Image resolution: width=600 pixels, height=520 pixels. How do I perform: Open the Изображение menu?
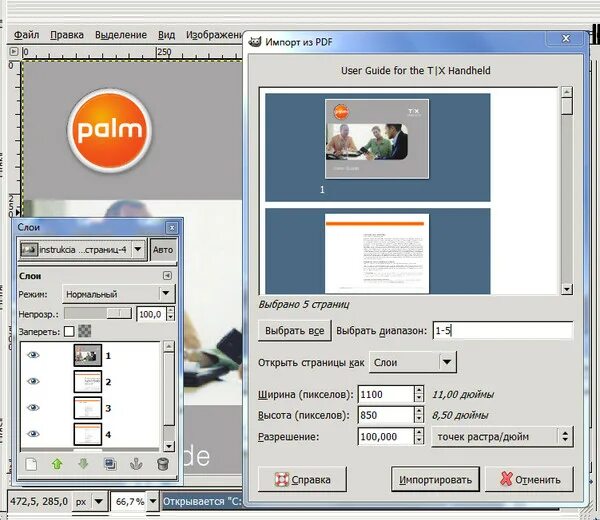tap(214, 35)
